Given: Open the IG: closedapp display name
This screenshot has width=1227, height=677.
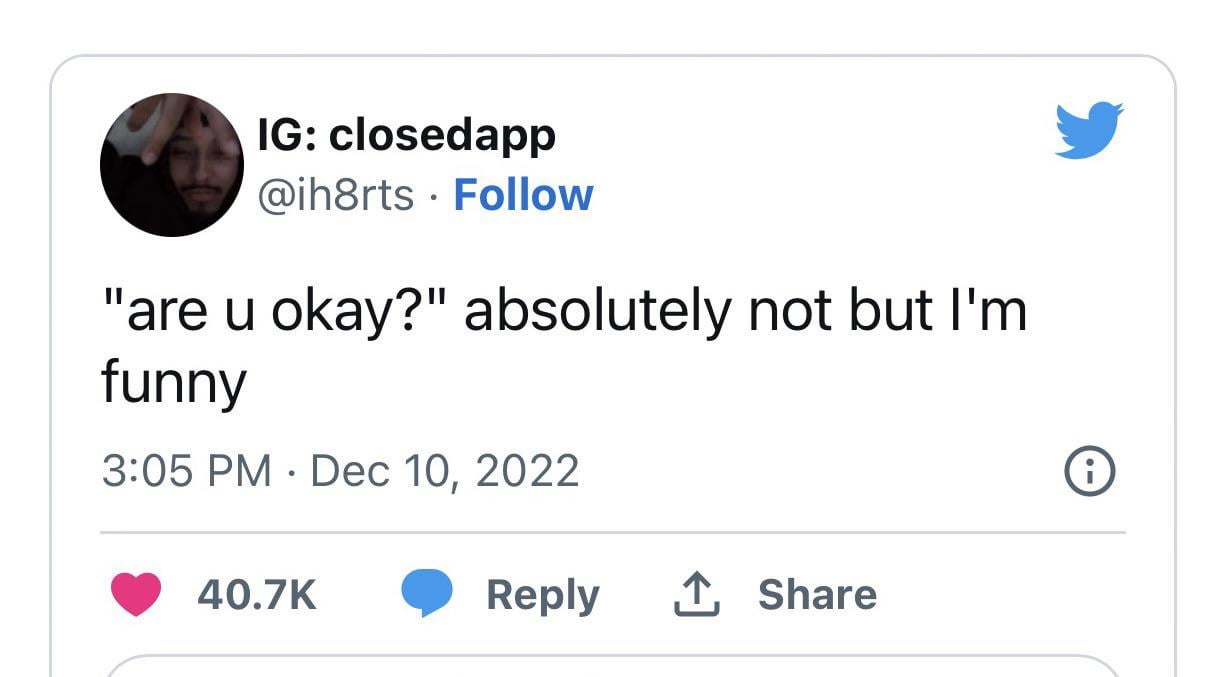Looking at the screenshot, I should (406, 134).
